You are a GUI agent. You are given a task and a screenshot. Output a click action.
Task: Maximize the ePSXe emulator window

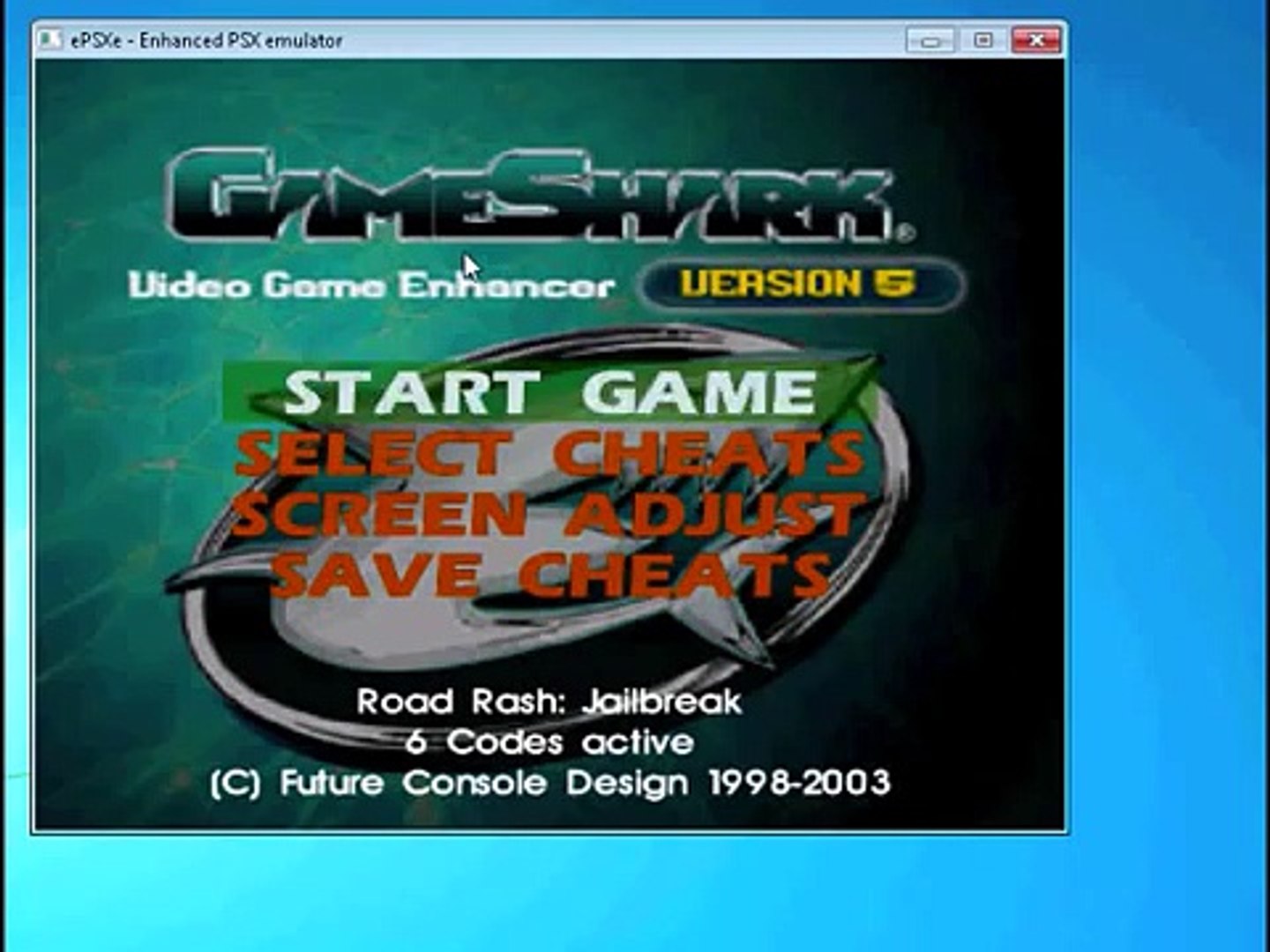pos(982,40)
